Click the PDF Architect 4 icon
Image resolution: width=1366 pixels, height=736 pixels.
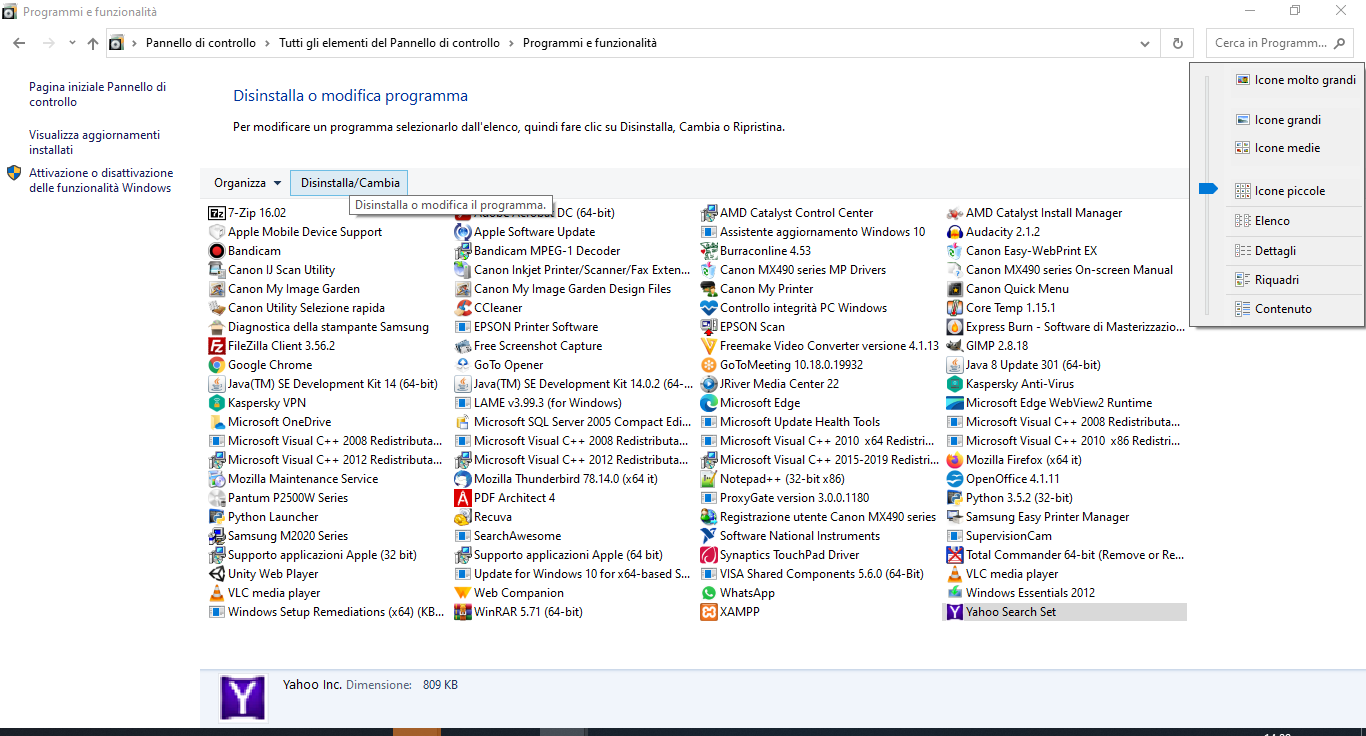pos(463,498)
